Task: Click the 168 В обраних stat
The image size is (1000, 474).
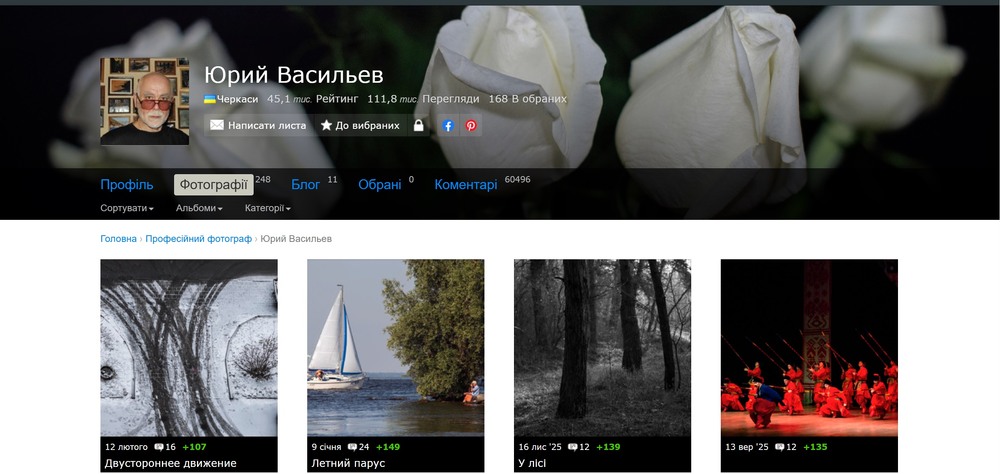Action: tap(527, 100)
